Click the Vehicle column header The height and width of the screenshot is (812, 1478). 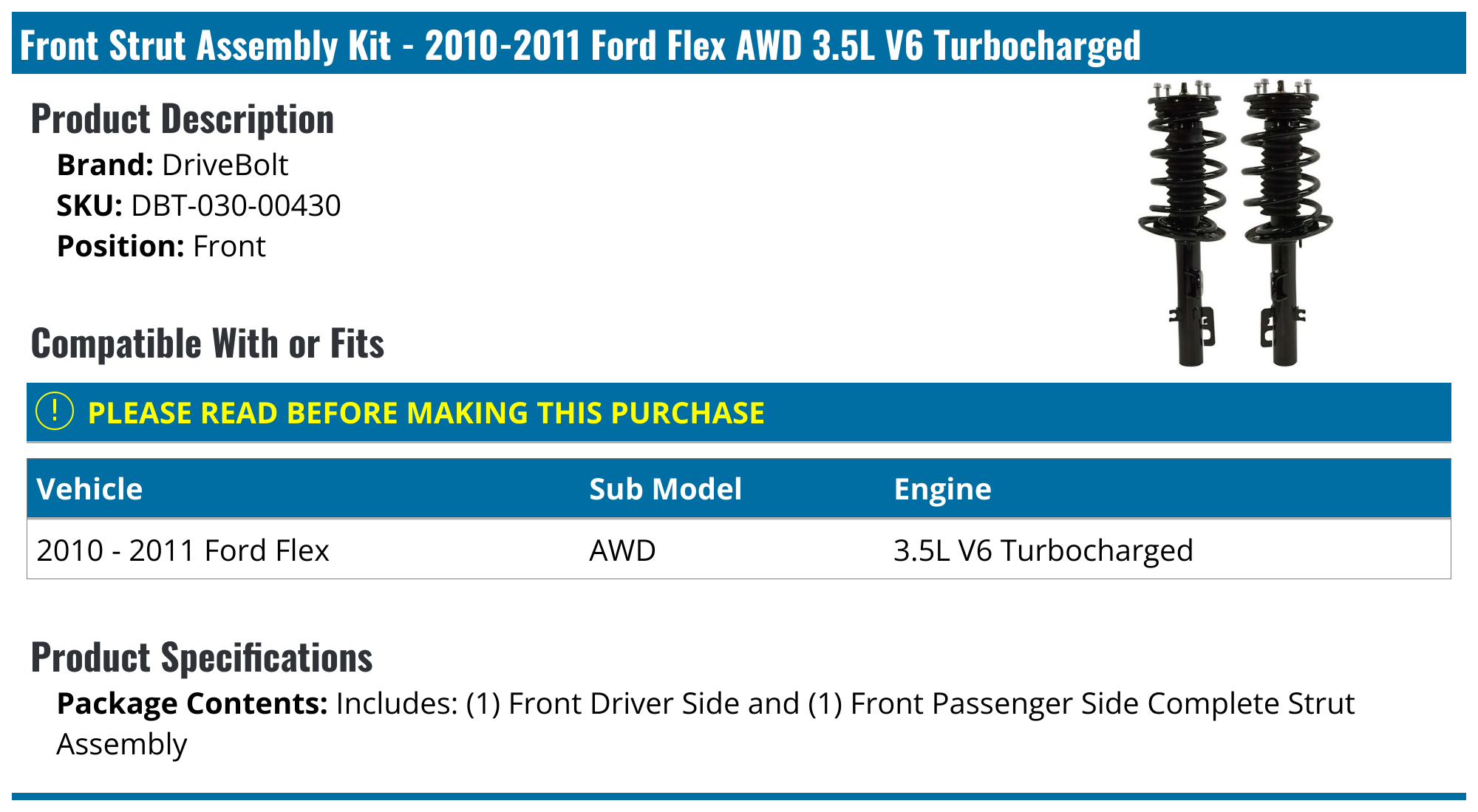(89, 488)
